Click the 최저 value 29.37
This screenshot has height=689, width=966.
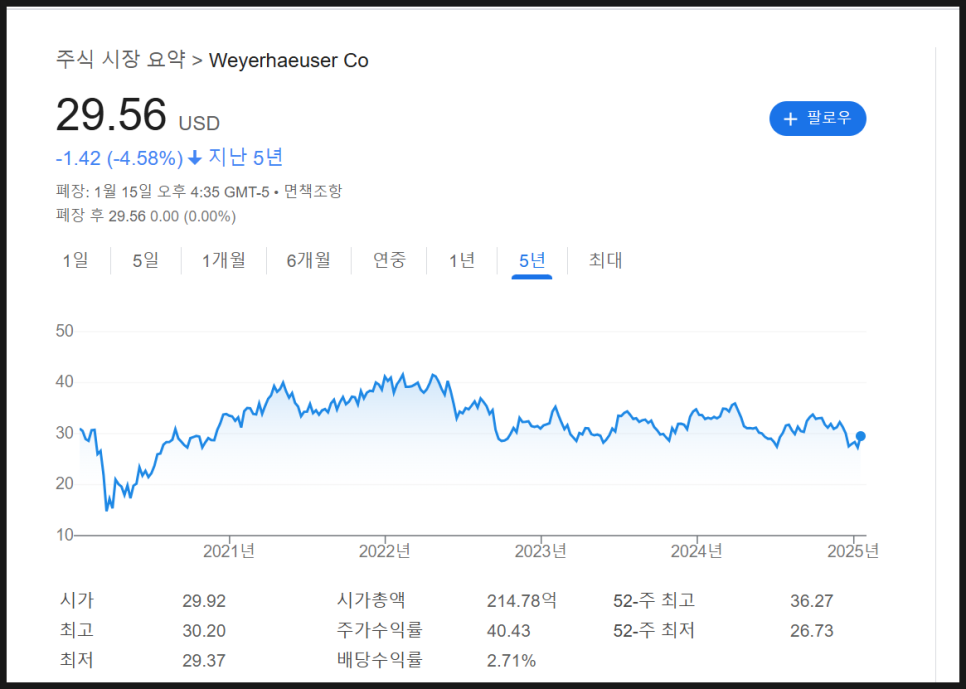[x=204, y=661]
